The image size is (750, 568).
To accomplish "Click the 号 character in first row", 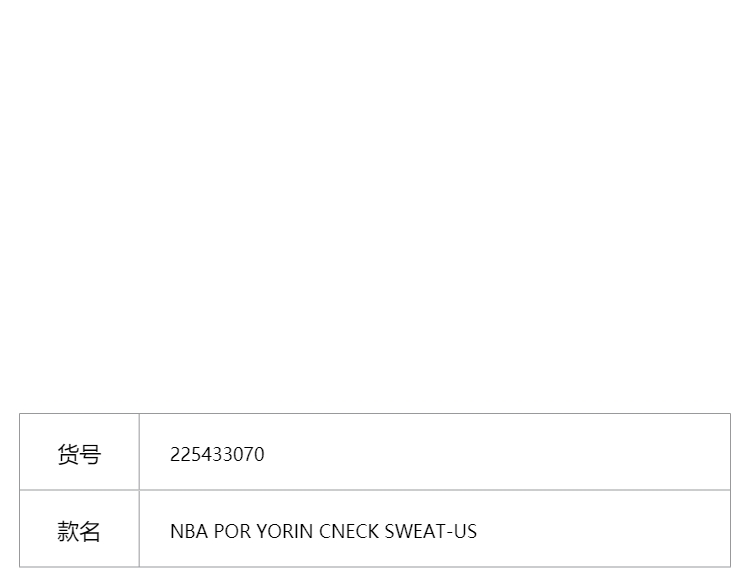I will click(x=90, y=455).
